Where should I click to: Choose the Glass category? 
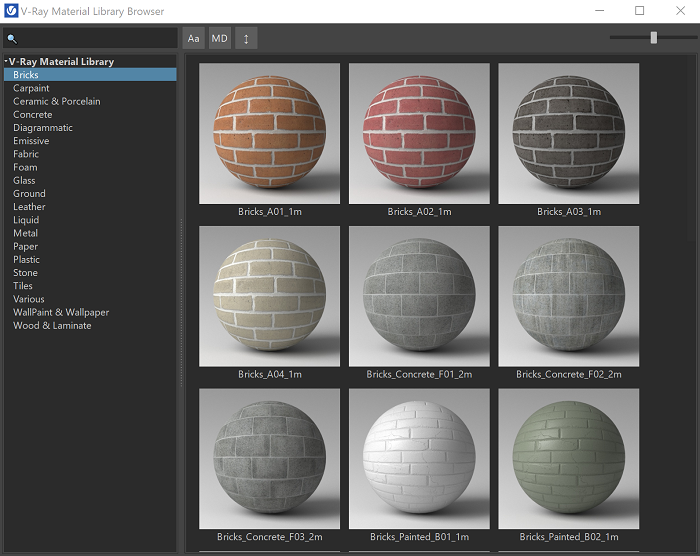24,180
